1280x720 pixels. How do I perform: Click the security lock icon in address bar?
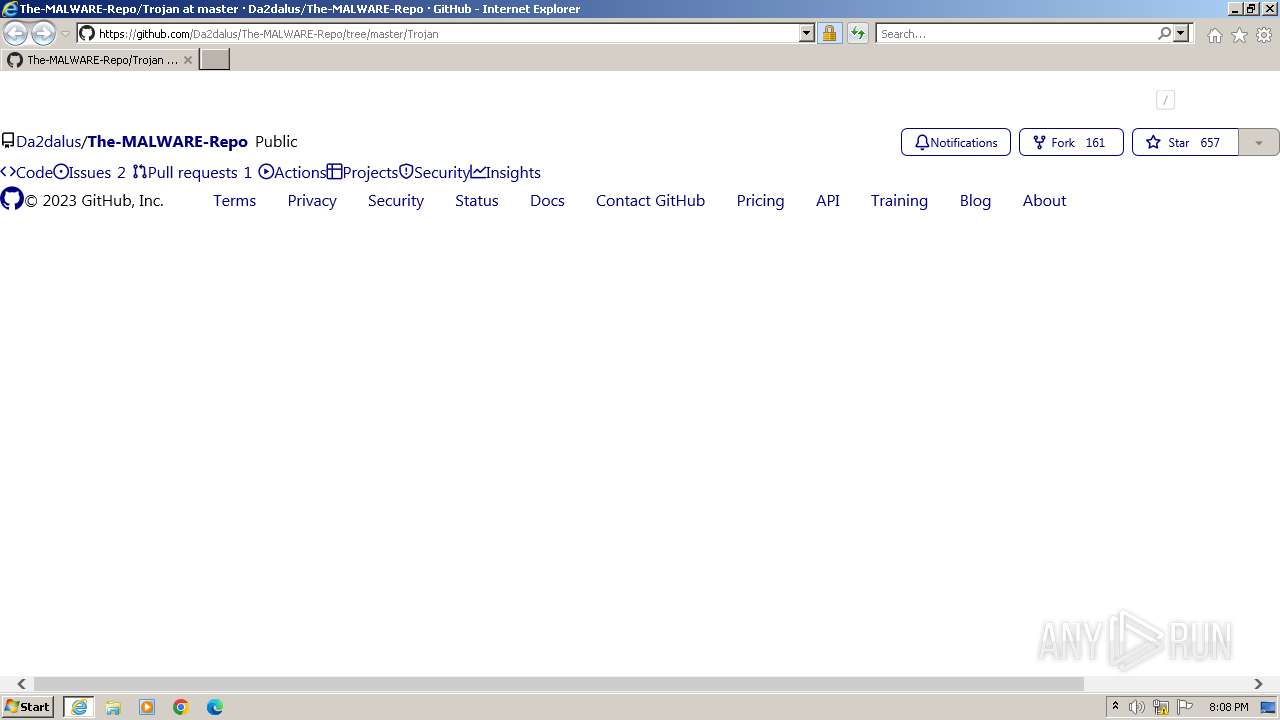(x=829, y=33)
